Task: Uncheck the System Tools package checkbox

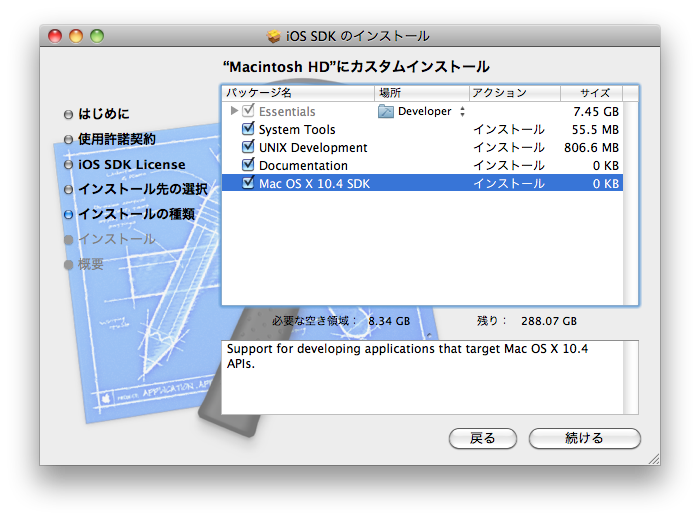Action: (x=248, y=130)
